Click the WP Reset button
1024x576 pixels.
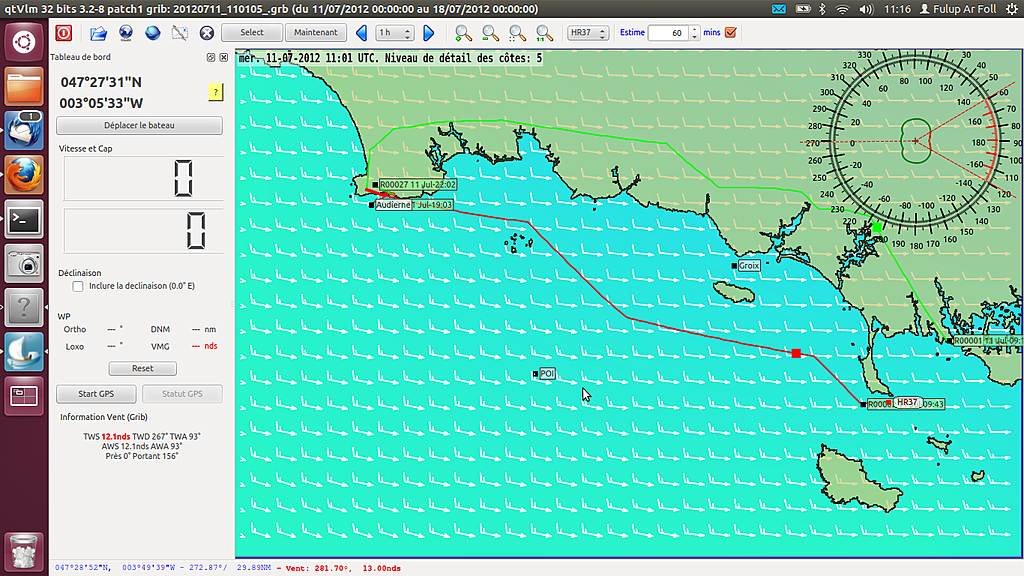coord(142,368)
